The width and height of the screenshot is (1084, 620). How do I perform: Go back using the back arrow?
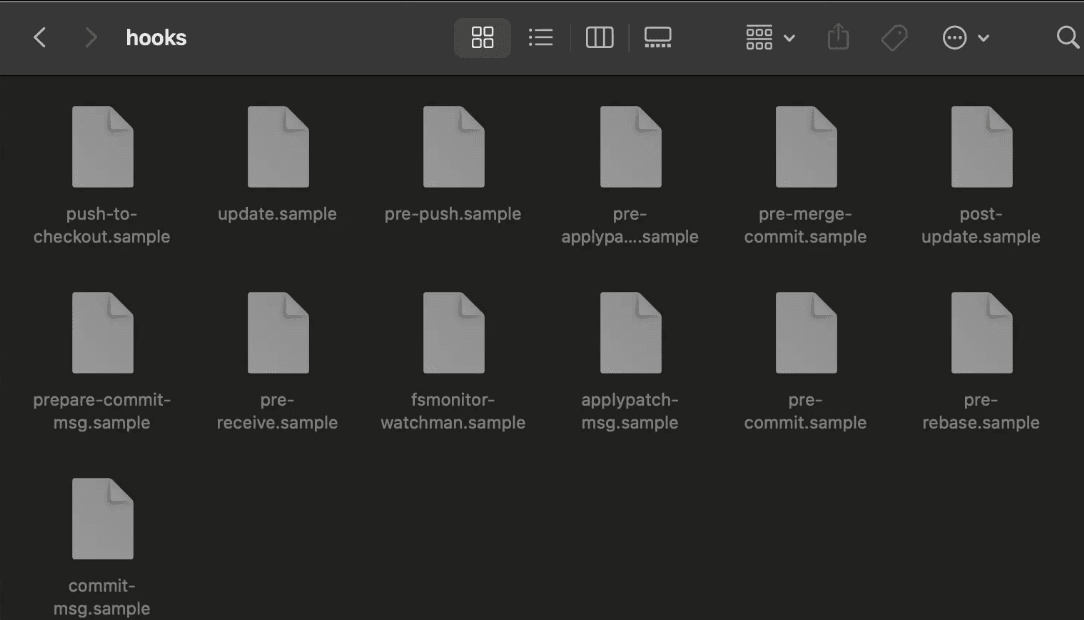(x=40, y=38)
